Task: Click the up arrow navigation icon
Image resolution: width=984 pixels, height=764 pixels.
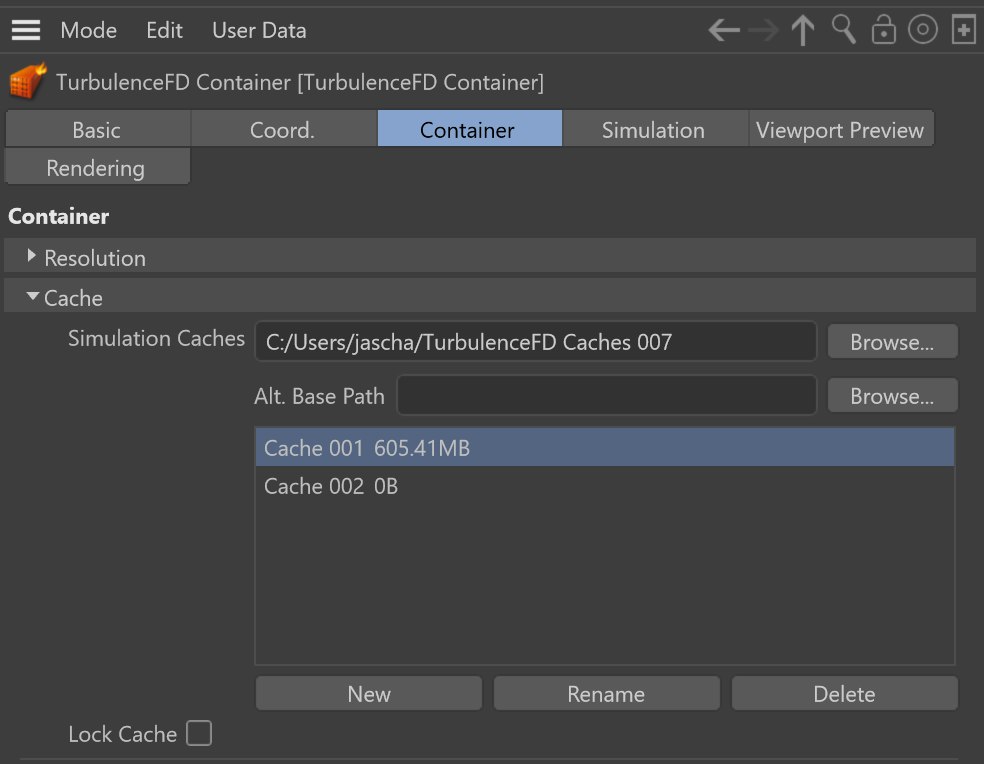Action: coord(803,30)
